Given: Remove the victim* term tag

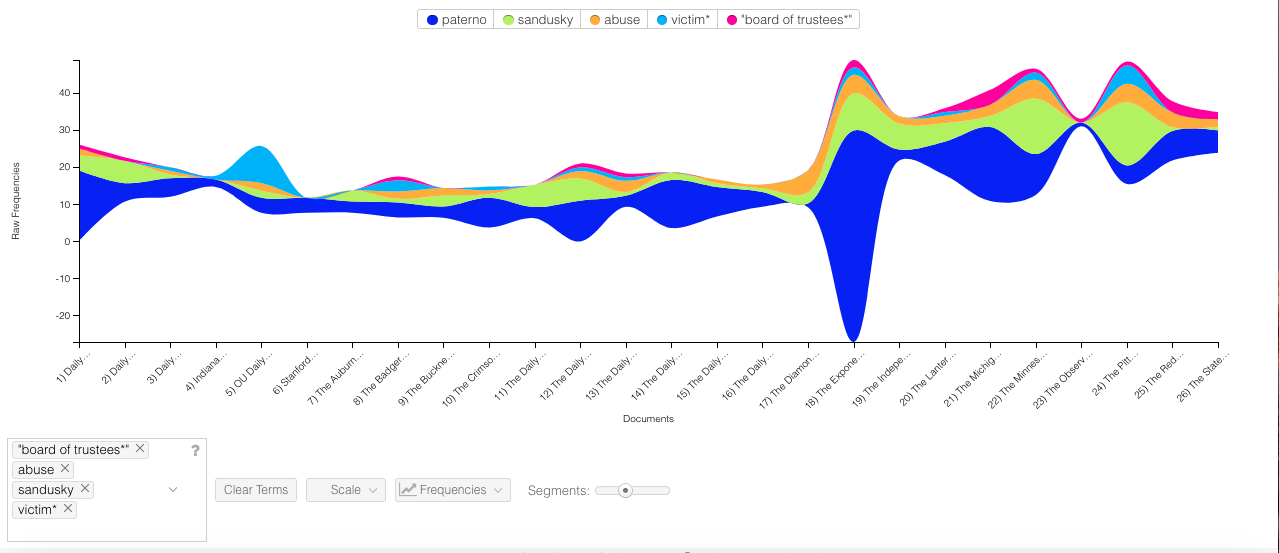Looking at the screenshot, I should pyautogui.click(x=68, y=509).
